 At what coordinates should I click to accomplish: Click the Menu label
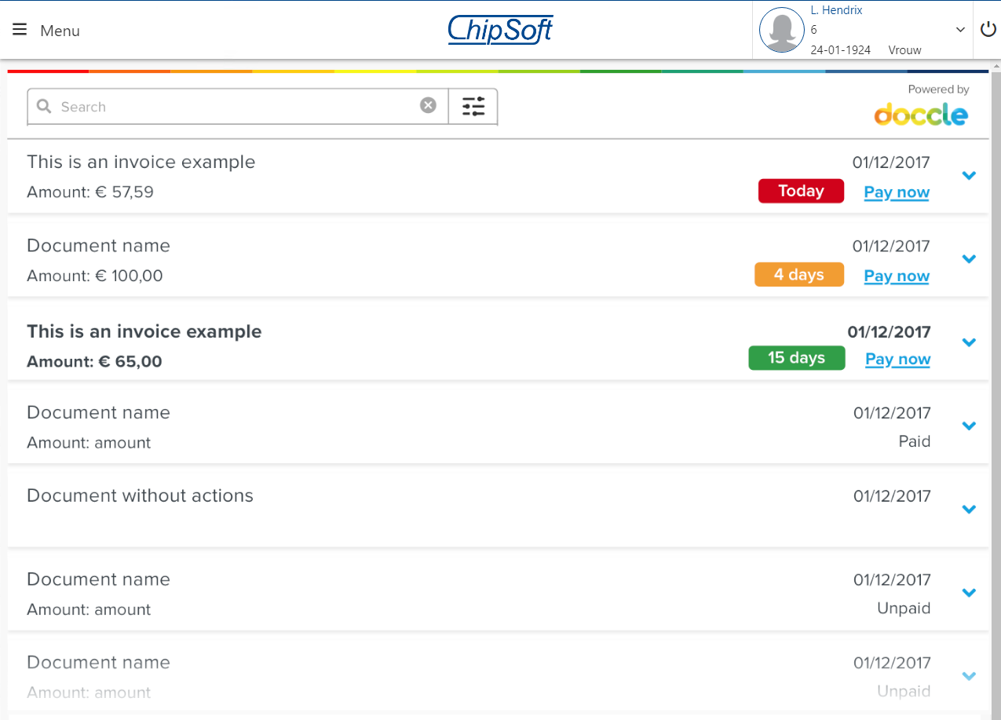[60, 31]
